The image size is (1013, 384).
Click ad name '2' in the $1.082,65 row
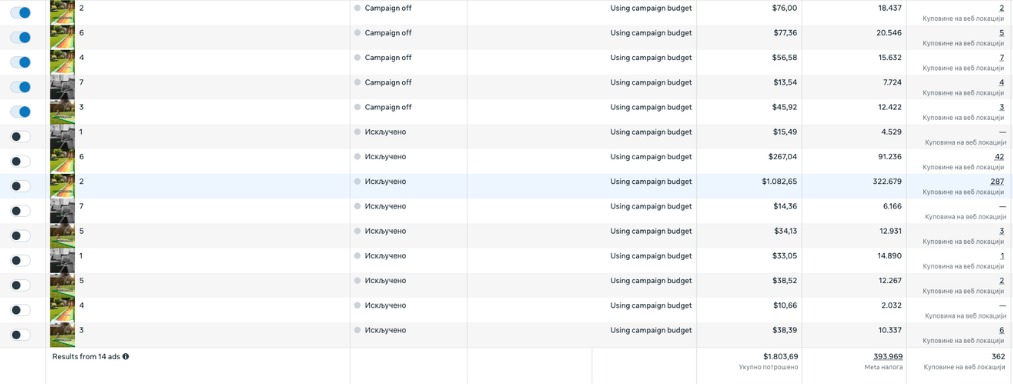tap(81, 182)
